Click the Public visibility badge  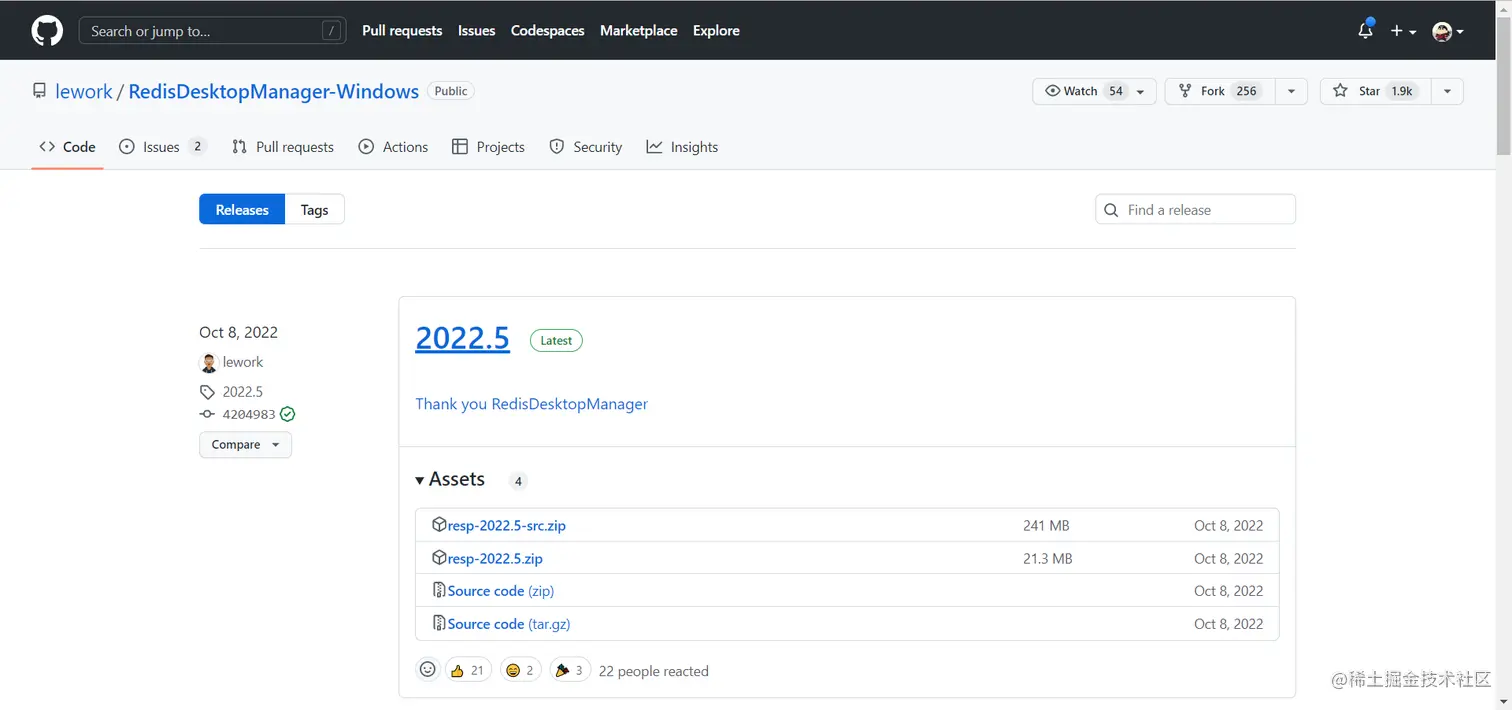[x=451, y=91]
